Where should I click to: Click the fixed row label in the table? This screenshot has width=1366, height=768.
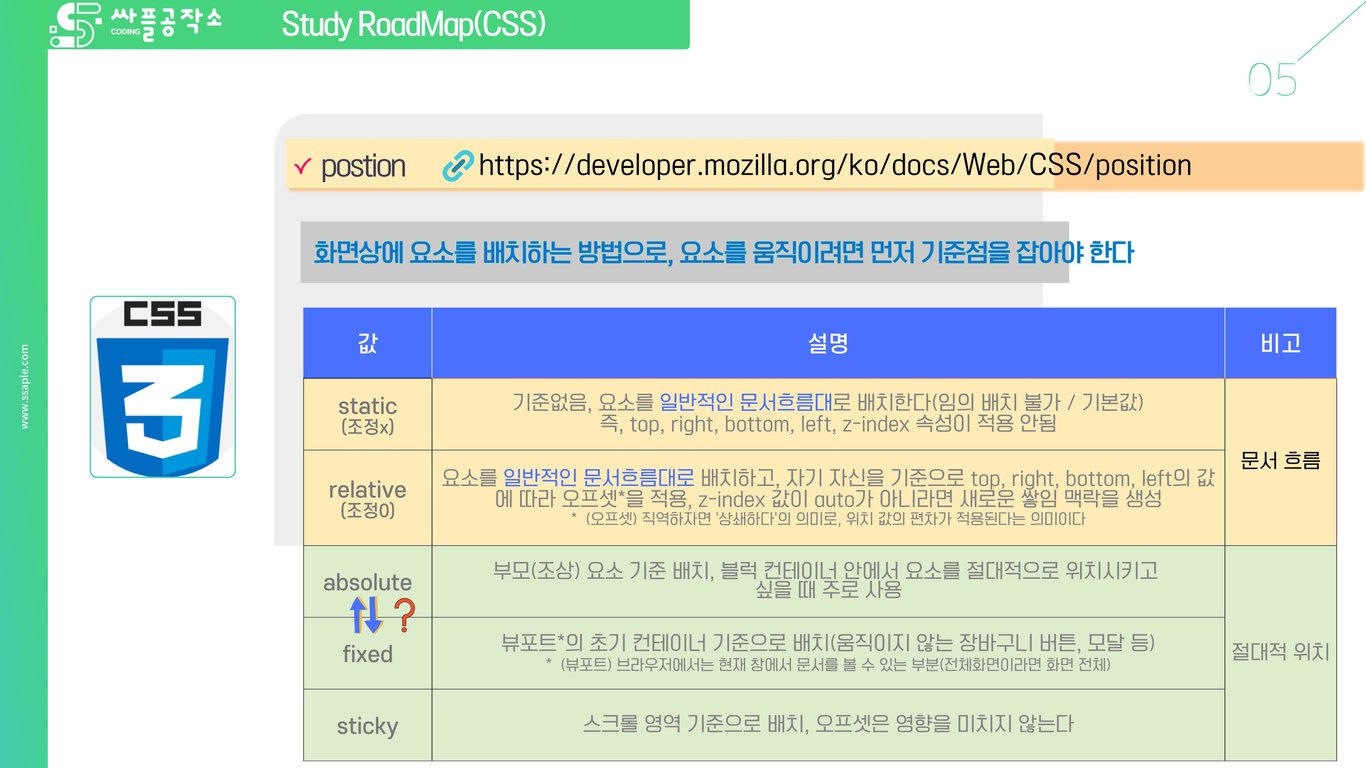pyautogui.click(x=366, y=653)
